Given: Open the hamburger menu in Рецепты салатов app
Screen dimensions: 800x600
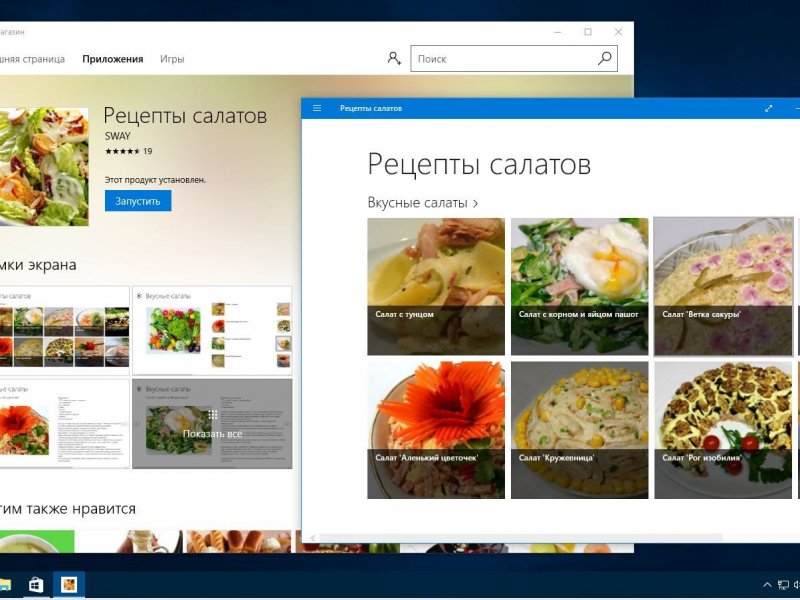Looking at the screenshot, I should click(x=317, y=108).
